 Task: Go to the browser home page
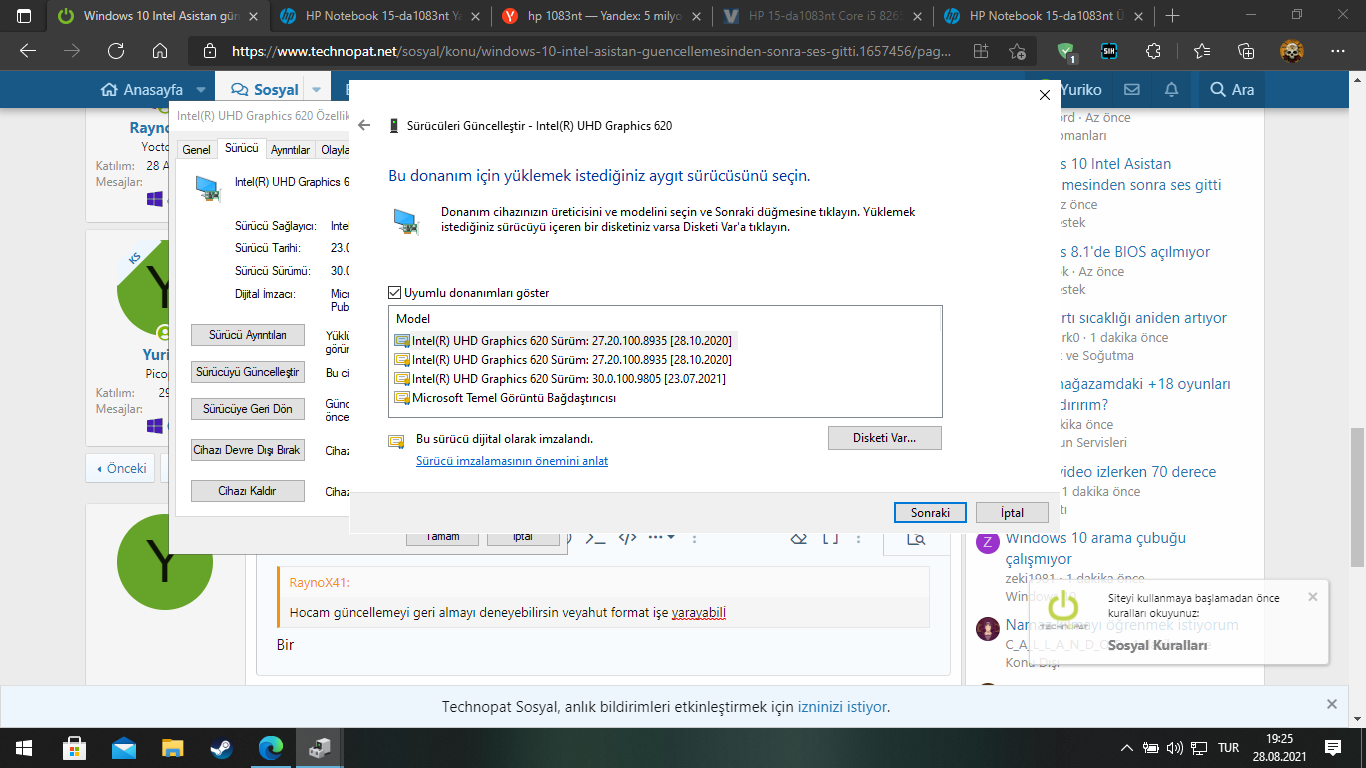tap(160, 51)
